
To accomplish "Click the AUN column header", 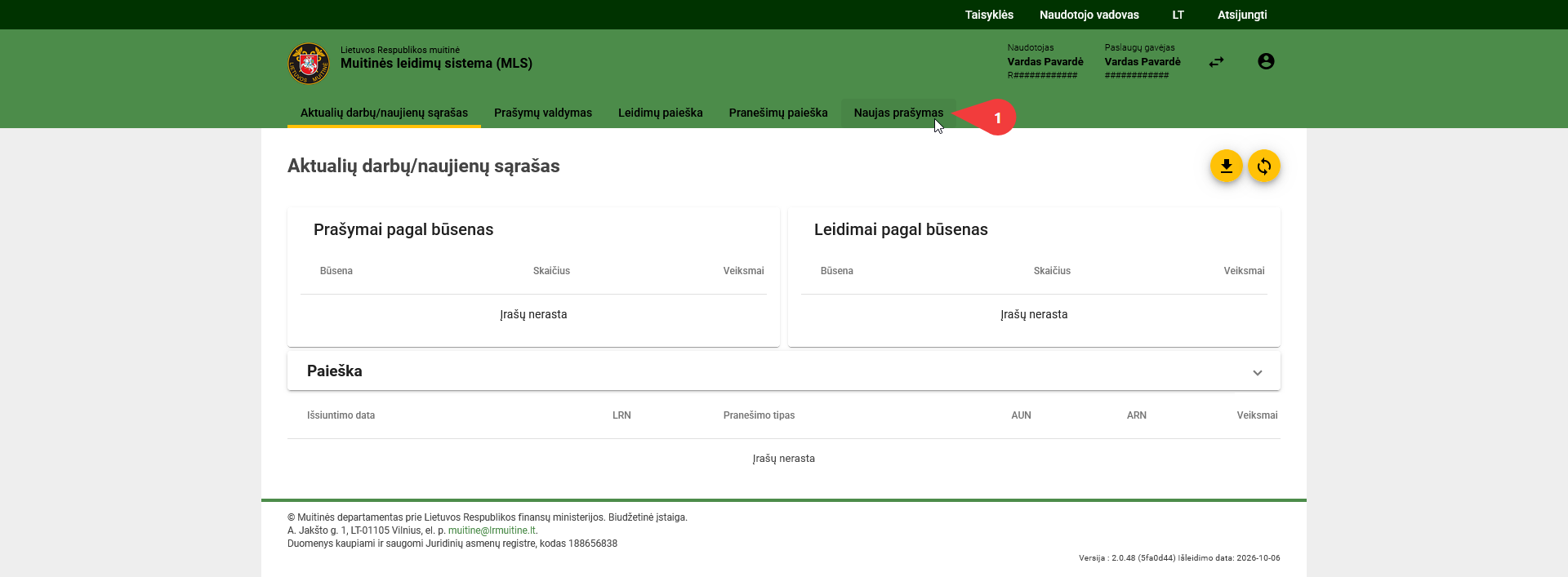I will tap(1021, 415).
